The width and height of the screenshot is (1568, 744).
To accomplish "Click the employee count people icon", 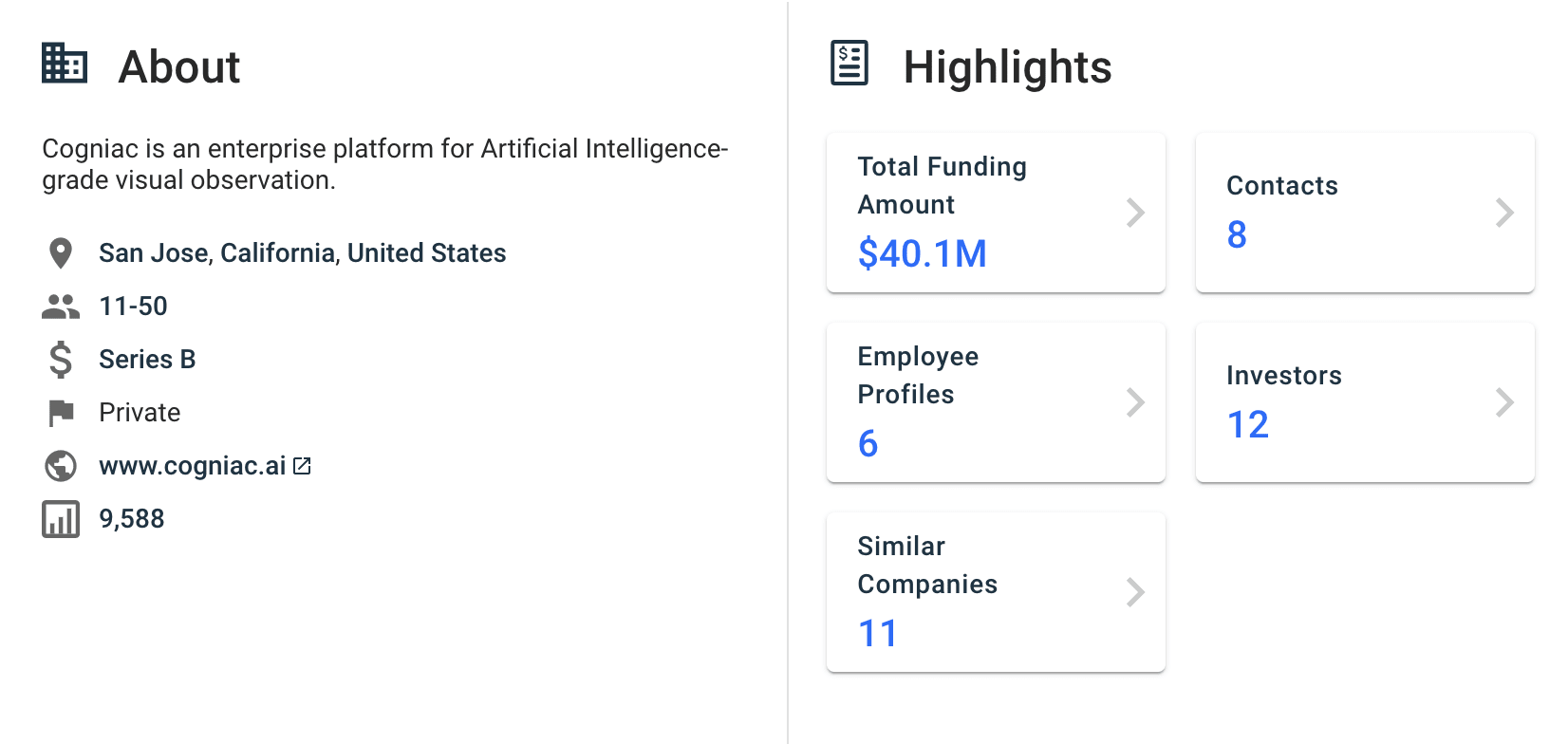I will tap(61, 307).
